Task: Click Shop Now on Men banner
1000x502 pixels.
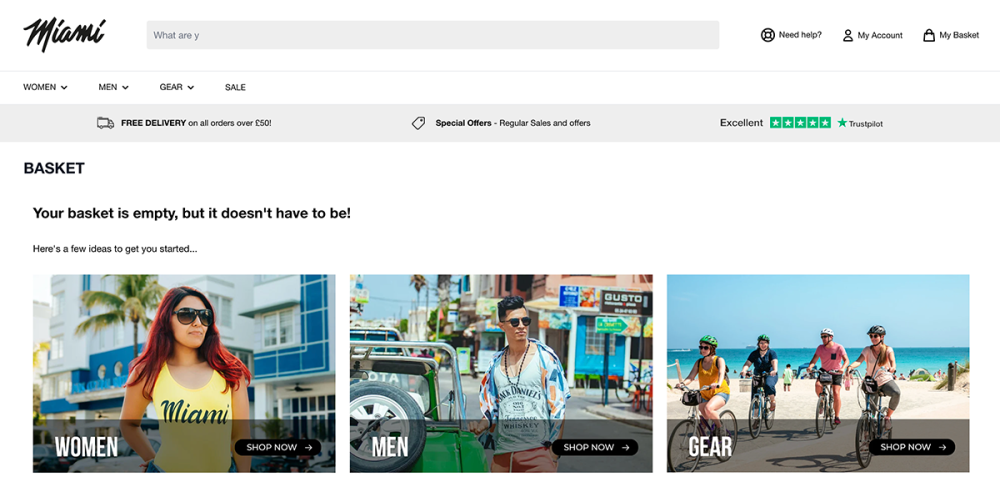Action: coord(595,447)
